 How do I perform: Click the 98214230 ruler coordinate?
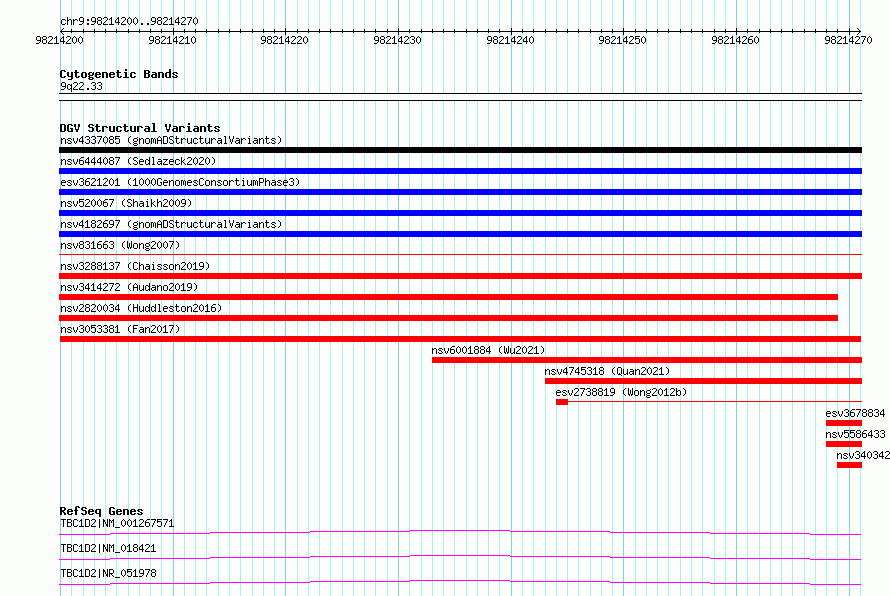397,40
